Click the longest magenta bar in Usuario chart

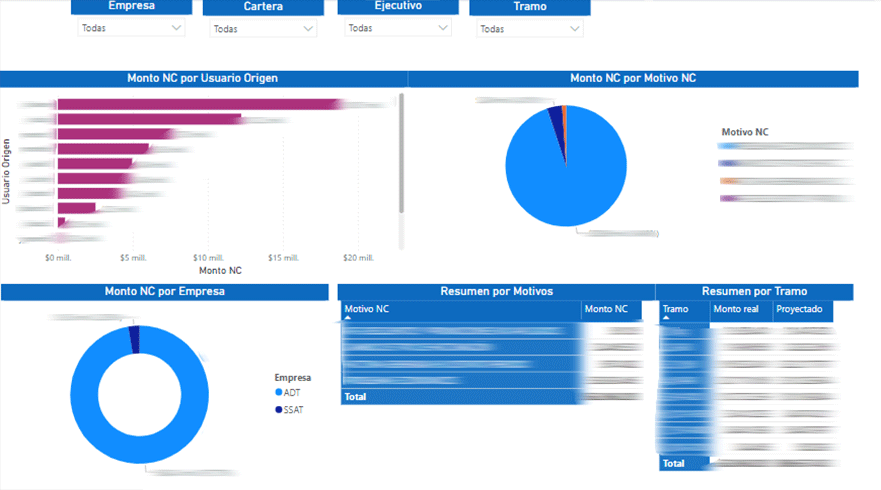(199, 104)
